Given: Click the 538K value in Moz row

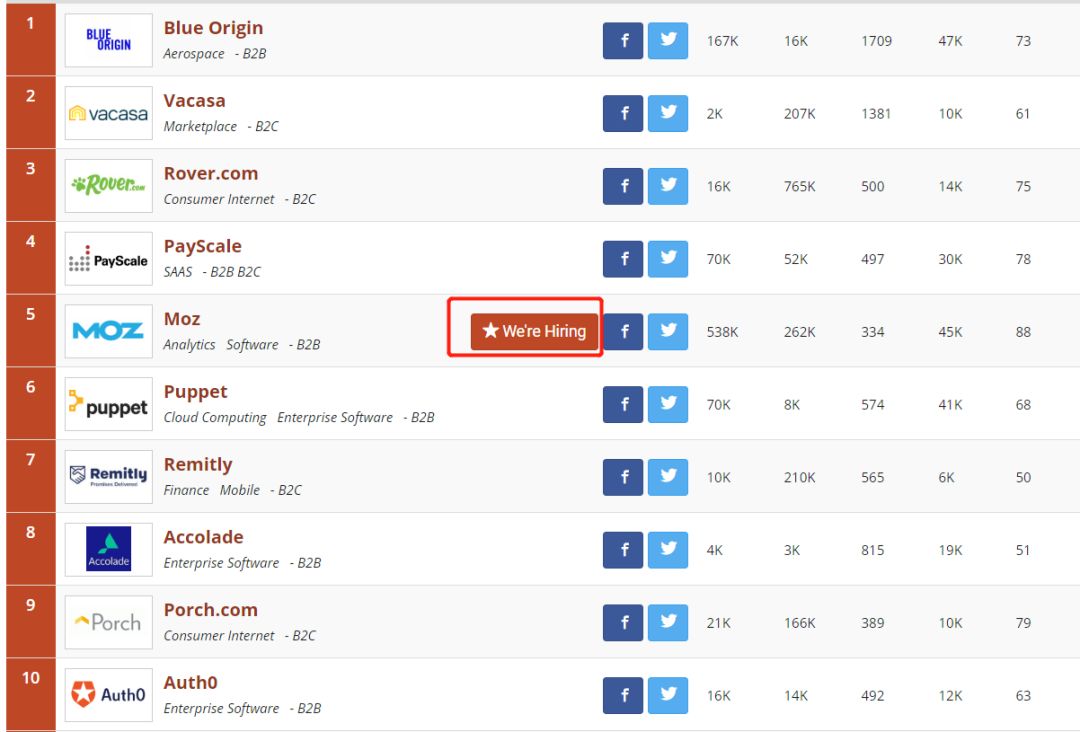Looking at the screenshot, I should [722, 332].
